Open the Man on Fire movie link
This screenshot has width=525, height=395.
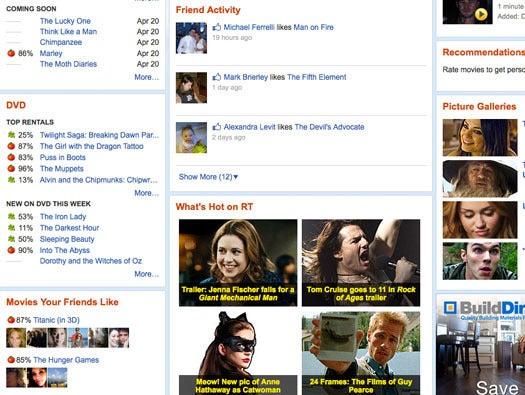point(313,27)
